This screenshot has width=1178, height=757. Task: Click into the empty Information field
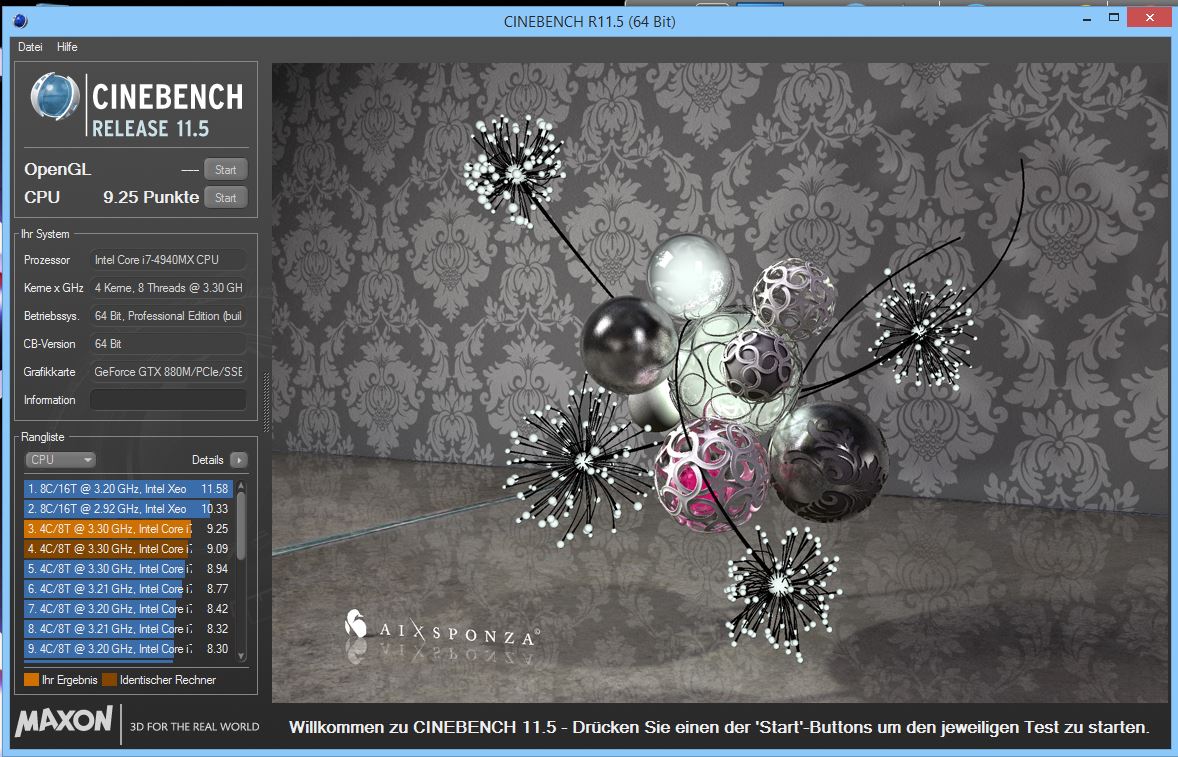point(168,400)
